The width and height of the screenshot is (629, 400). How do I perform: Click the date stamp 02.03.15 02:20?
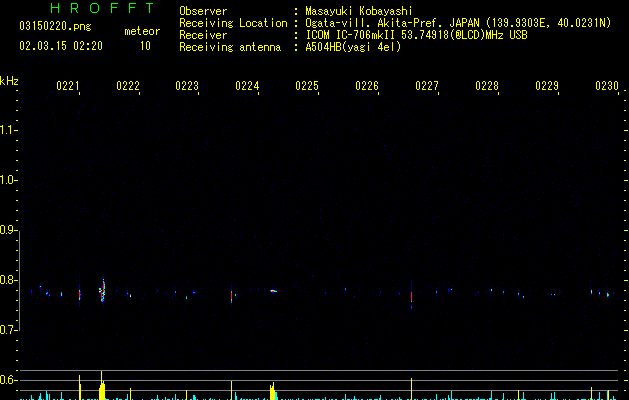coord(61,46)
